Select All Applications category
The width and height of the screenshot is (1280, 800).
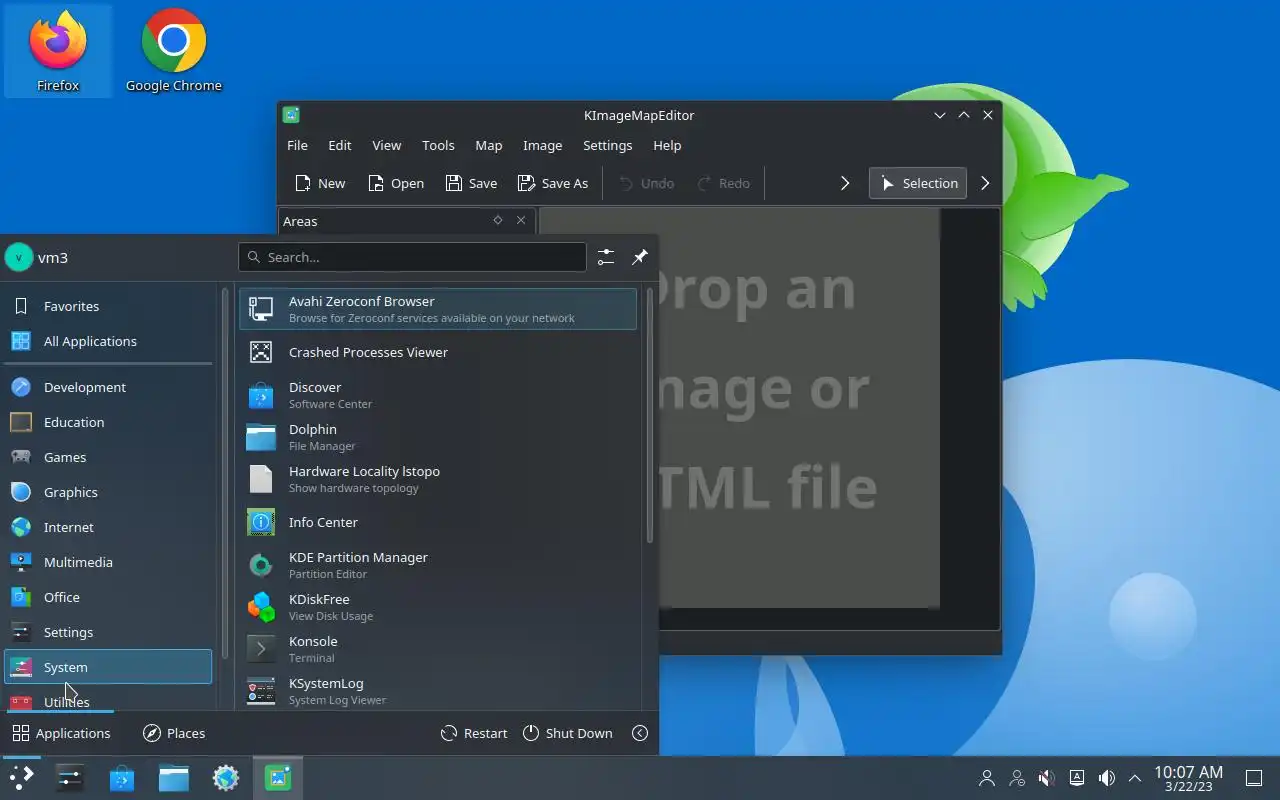(108, 341)
